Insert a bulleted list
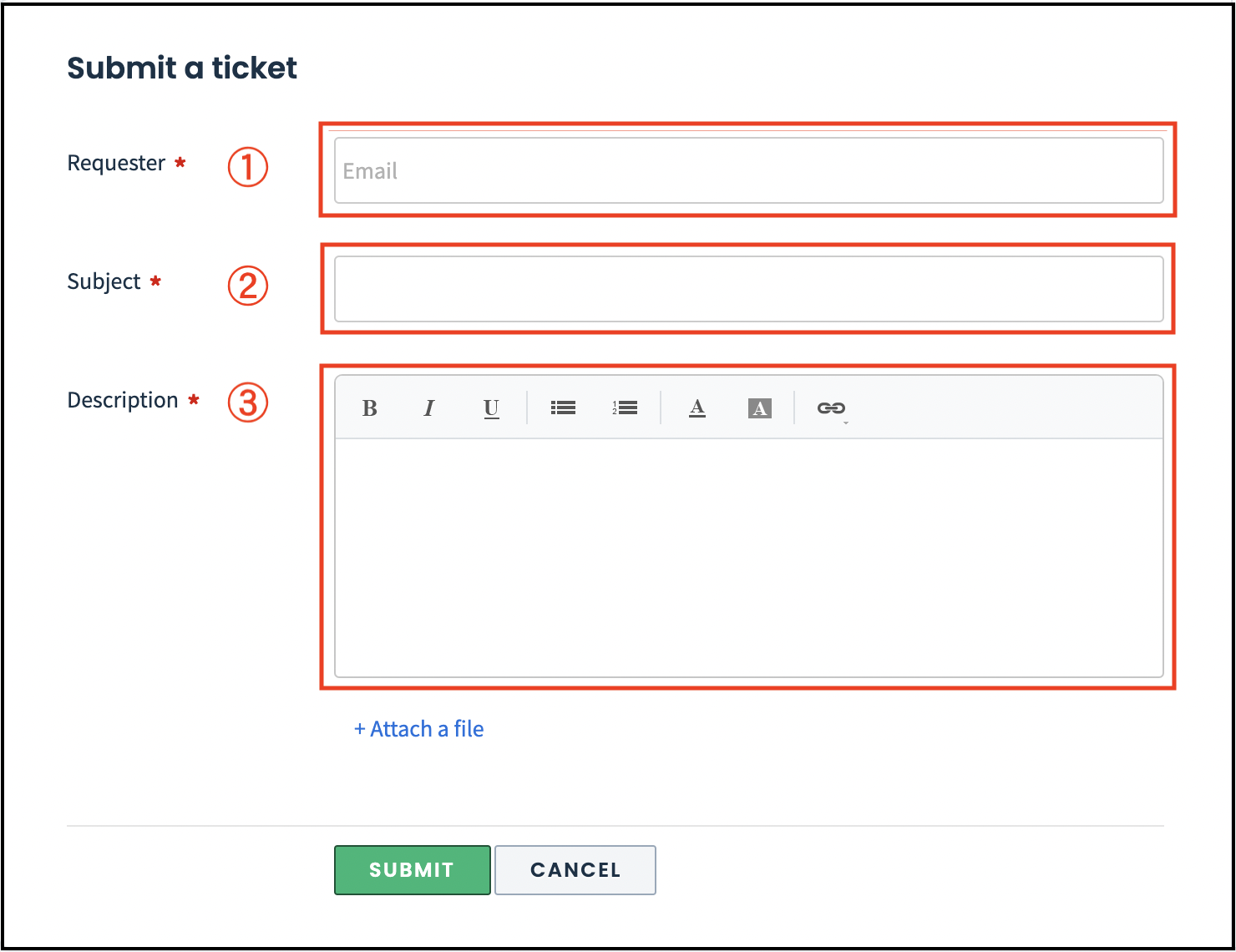Image resolution: width=1236 pixels, height=952 pixels. pos(563,408)
